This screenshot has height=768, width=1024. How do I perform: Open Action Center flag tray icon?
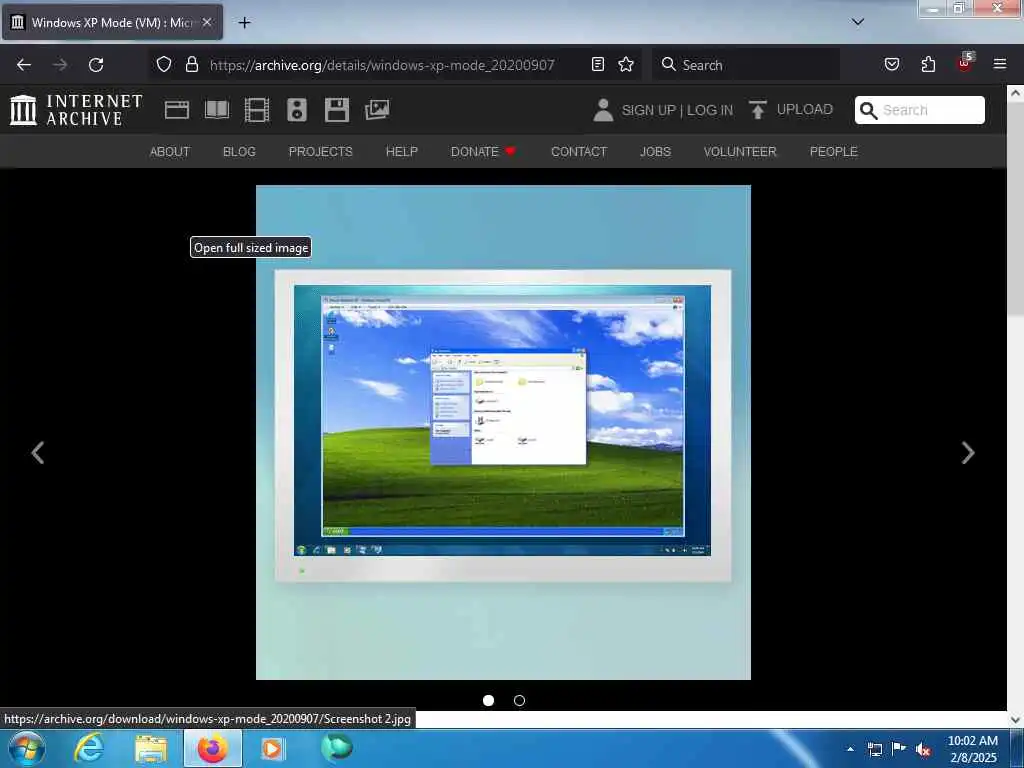899,749
